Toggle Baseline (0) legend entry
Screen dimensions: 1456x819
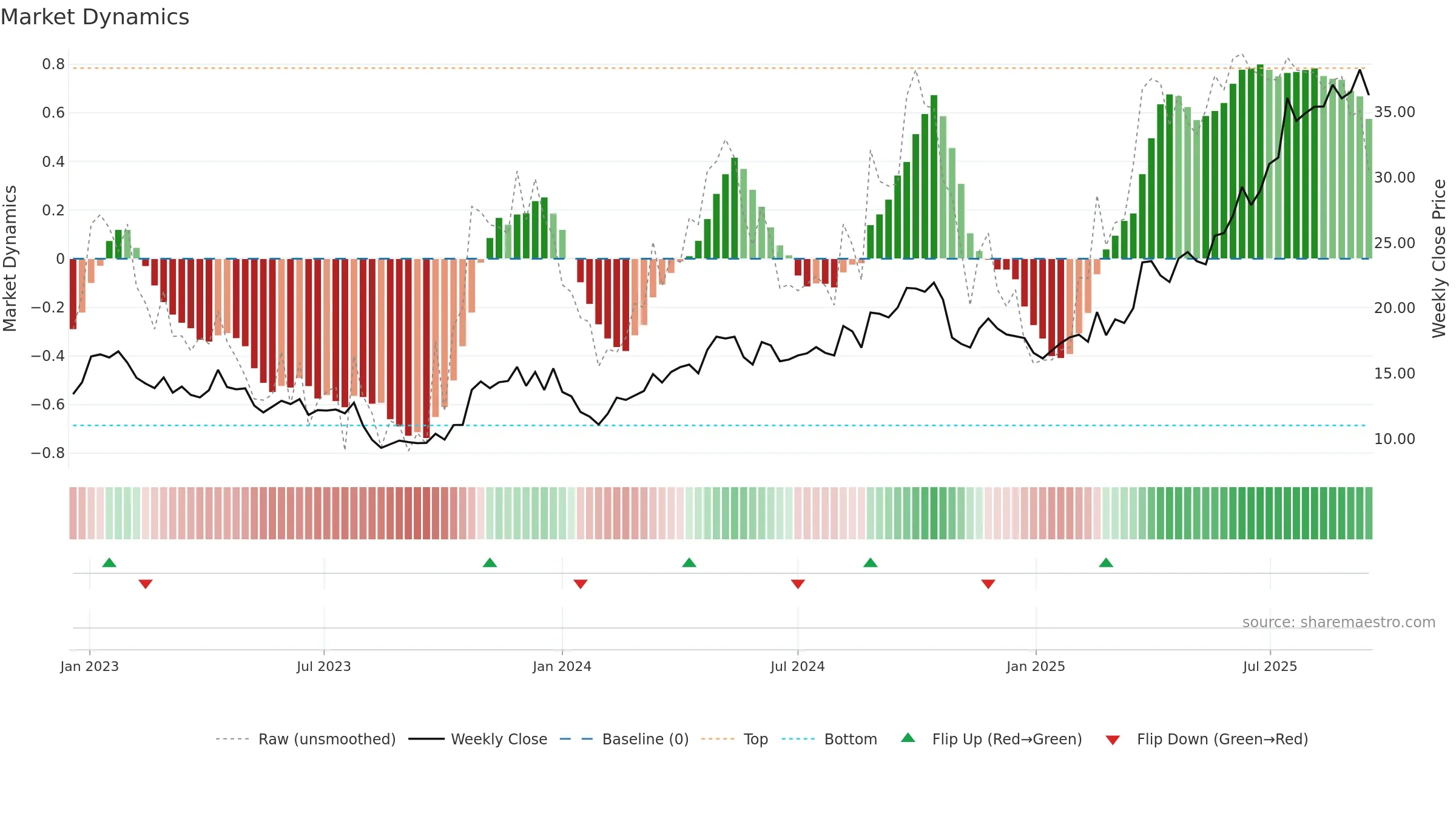[624, 739]
